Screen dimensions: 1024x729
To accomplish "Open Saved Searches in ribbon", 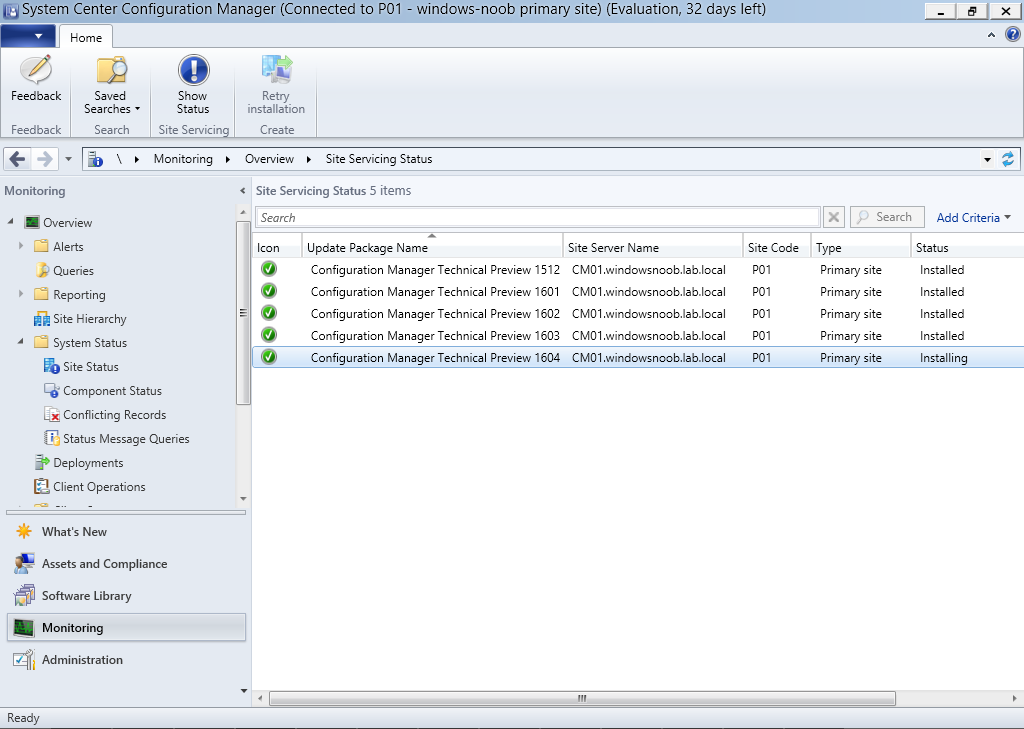I will pos(111,86).
